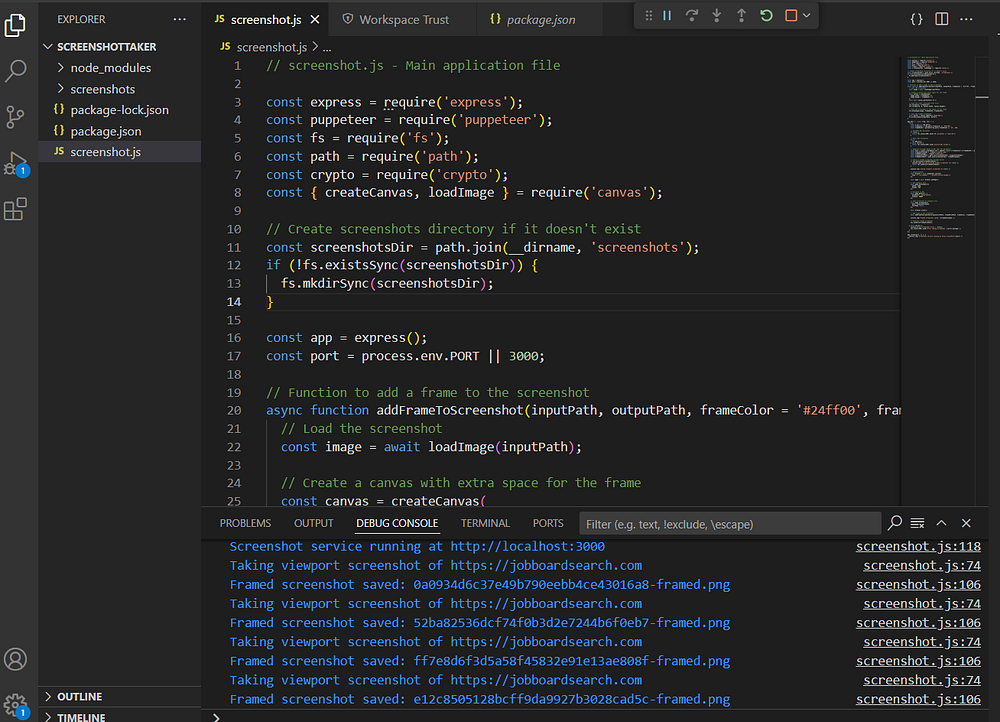Click the Step Over debug icon
Viewport: 1000px width, 722px height.
[x=692, y=16]
